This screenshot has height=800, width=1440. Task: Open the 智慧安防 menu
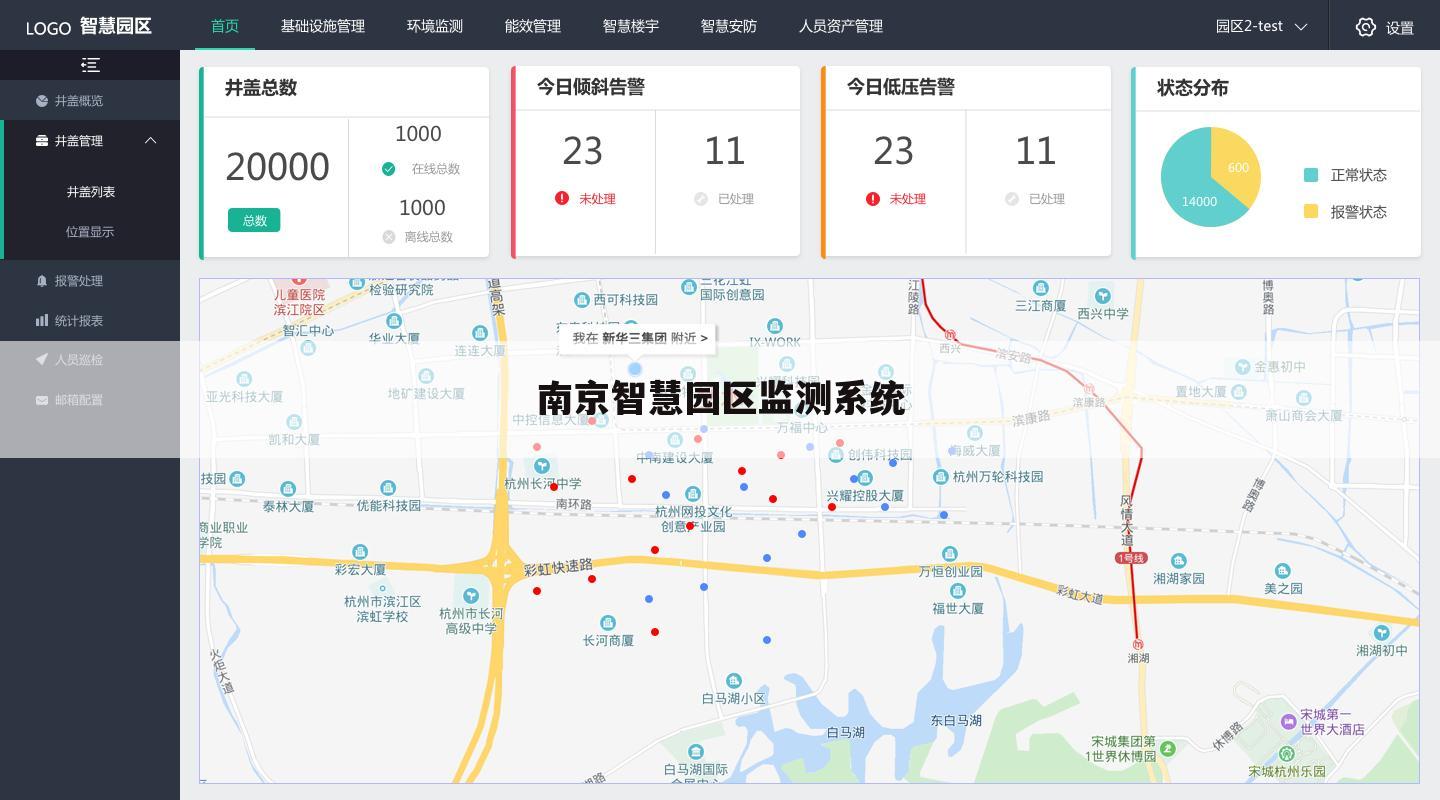(x=729, y=26)
